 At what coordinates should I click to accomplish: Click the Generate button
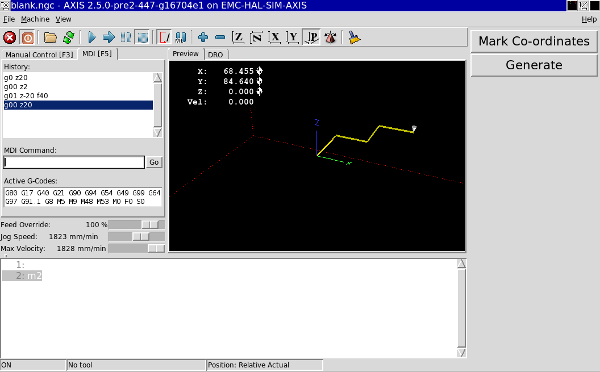point(534,65)
